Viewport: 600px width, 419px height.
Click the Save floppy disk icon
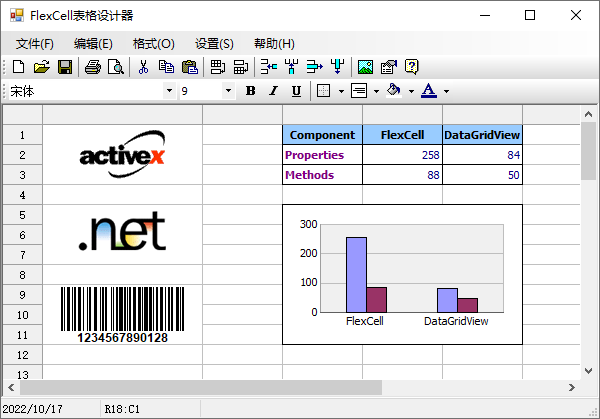click(x=65, y=67)
